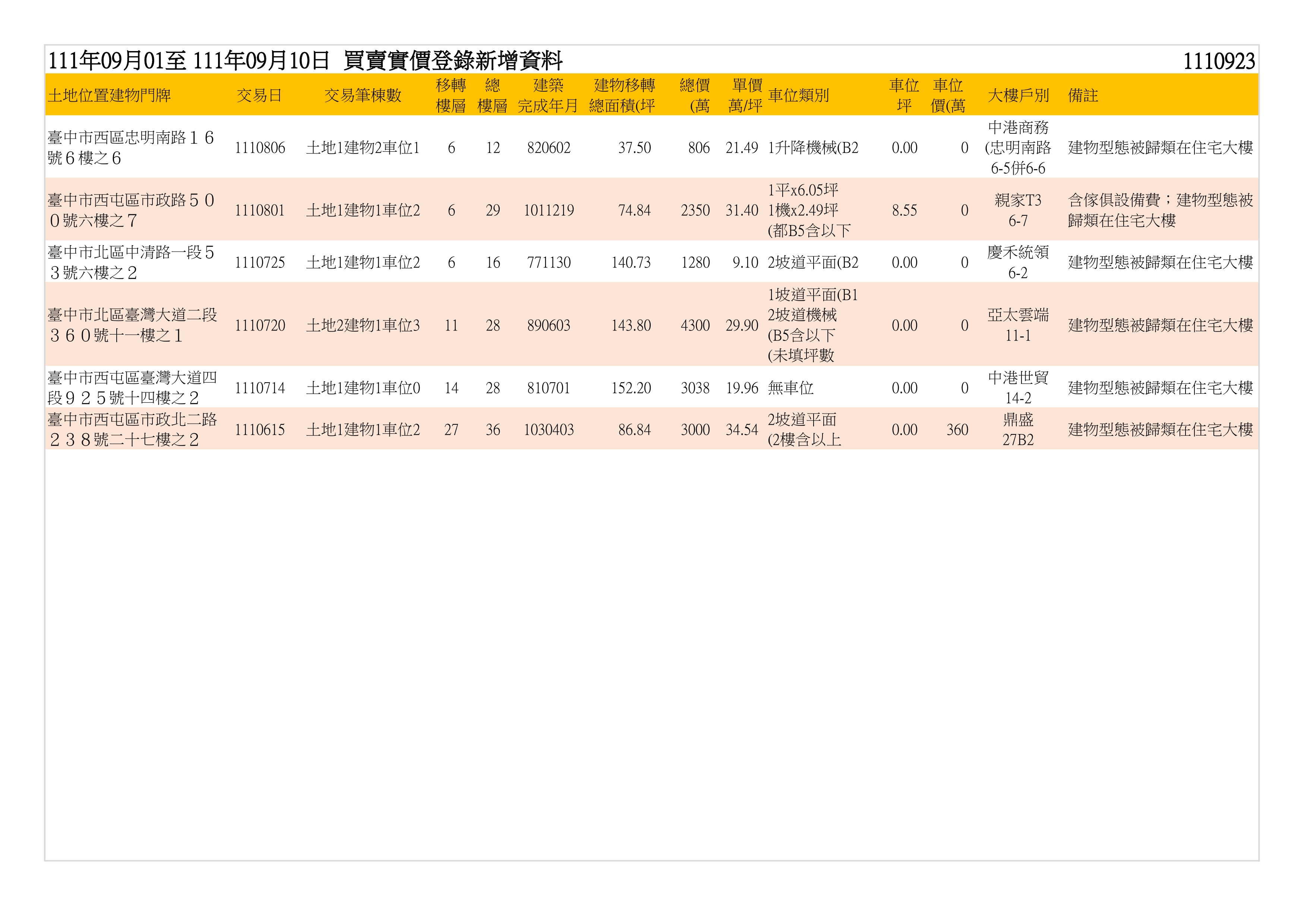Image resolution: width=1307 pixels, height=924 pixels.
Task: Click transaction date 1110720
Action: [x=260, y=325]
